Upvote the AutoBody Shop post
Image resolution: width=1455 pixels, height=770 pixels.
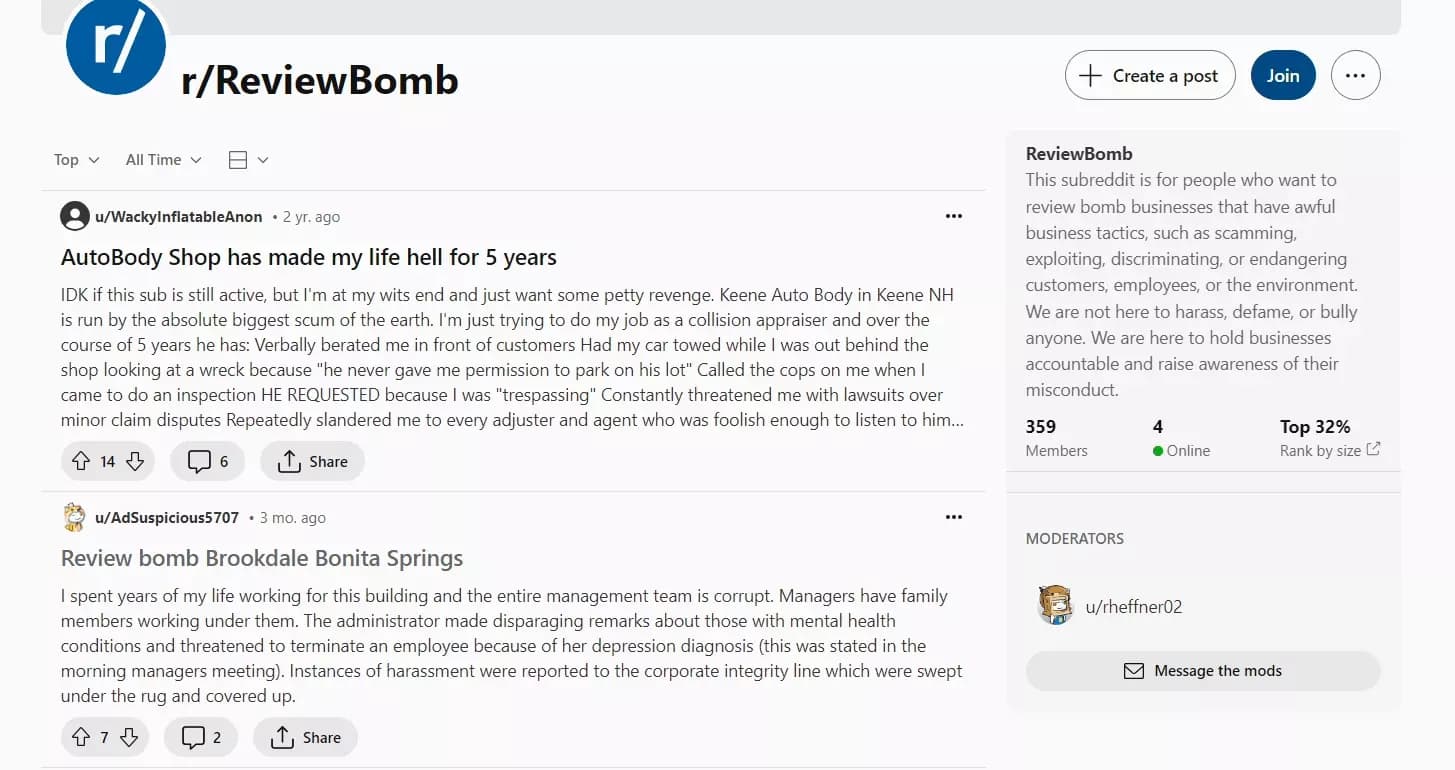coord(86,461)
